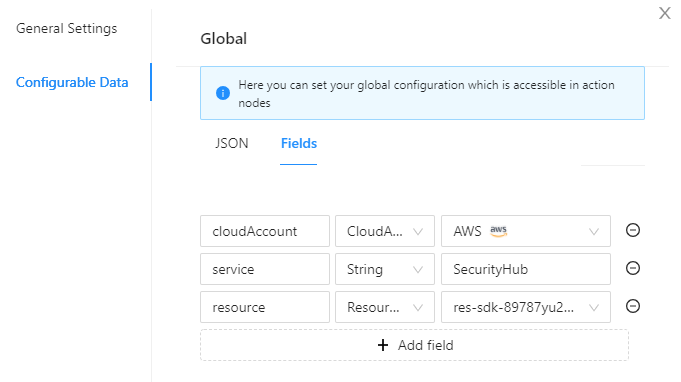Click the Global heading text
The height and width of the screenshot is (382, 681).
(224, 39)
